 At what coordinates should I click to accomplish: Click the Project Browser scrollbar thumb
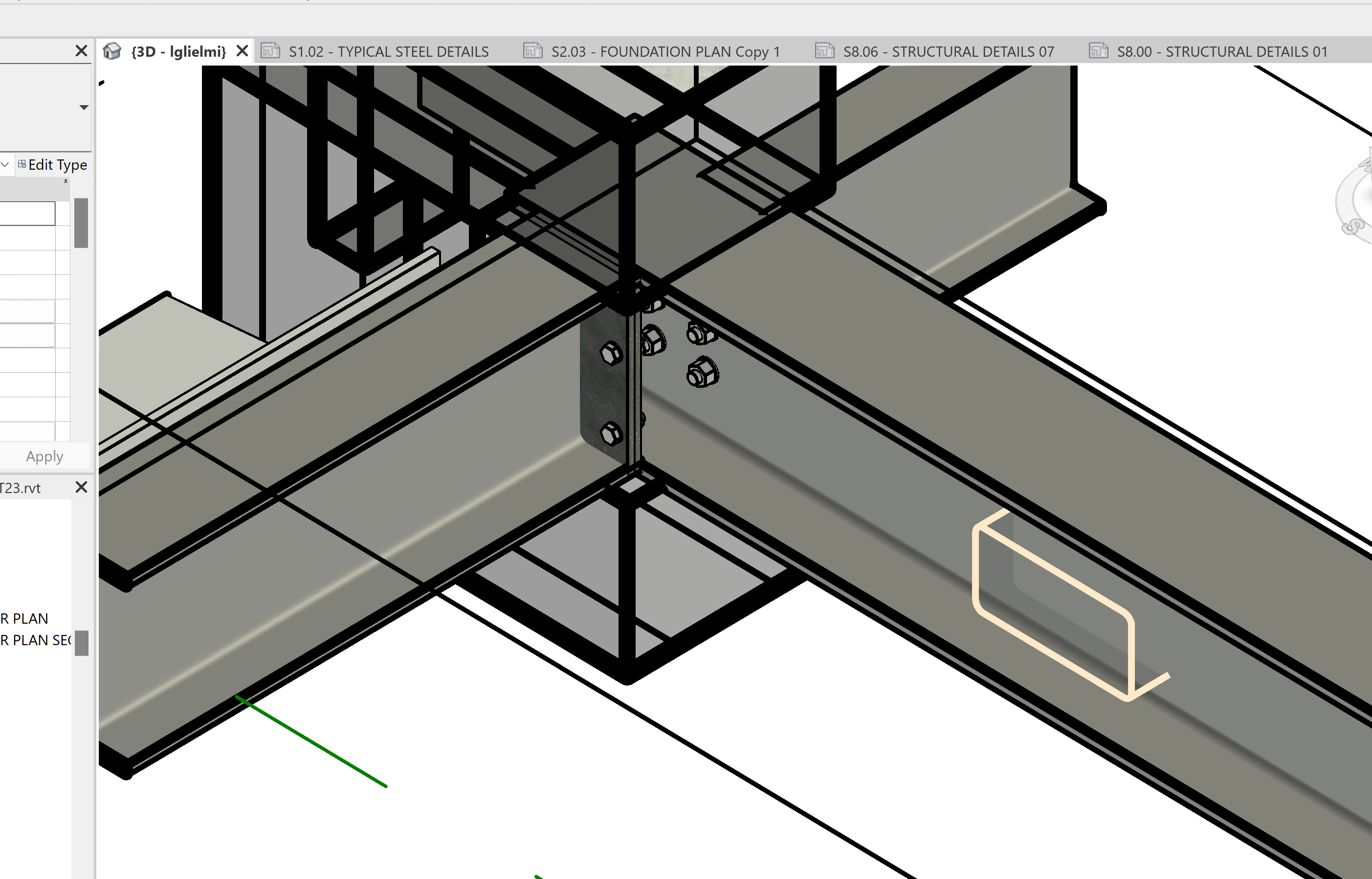(x=82, y=643)
